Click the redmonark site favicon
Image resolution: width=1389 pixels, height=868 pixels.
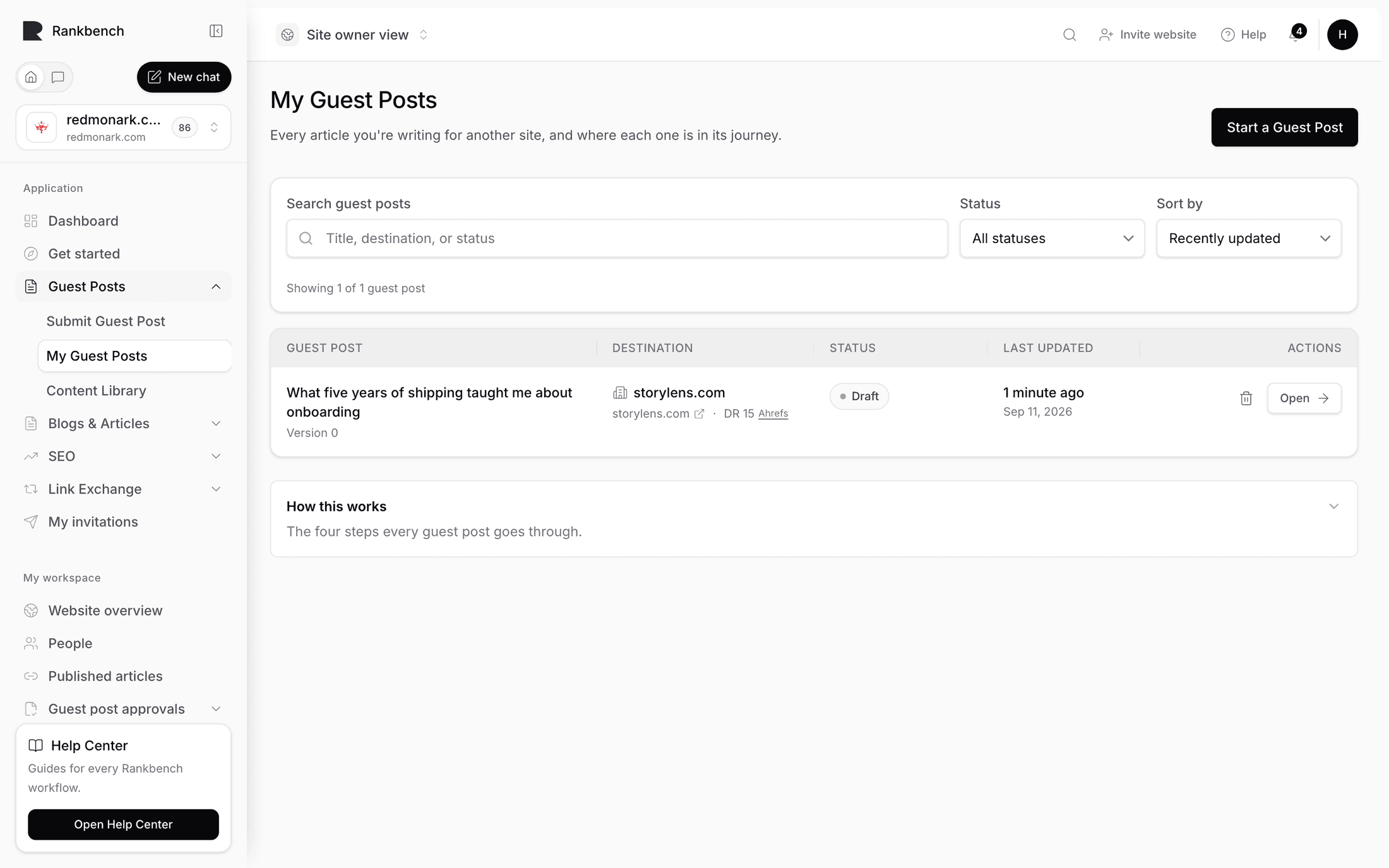42,128
